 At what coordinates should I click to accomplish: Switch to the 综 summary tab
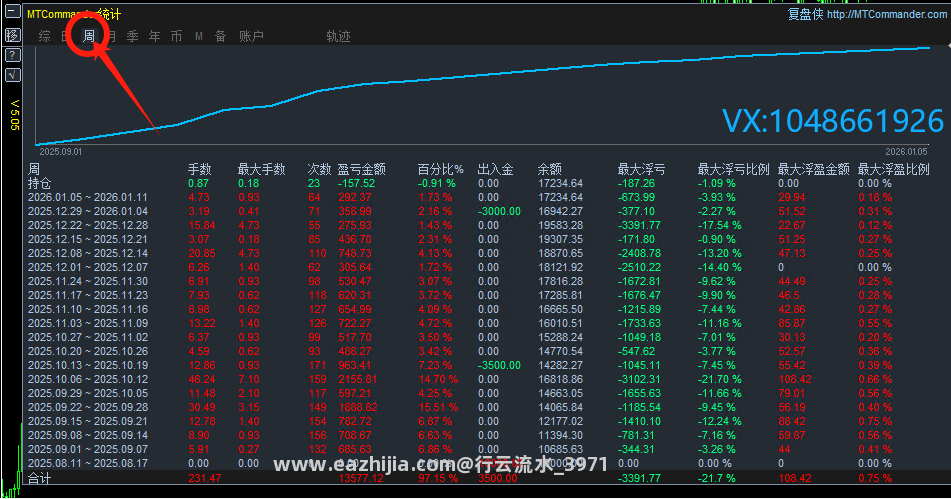click(44, 36)
